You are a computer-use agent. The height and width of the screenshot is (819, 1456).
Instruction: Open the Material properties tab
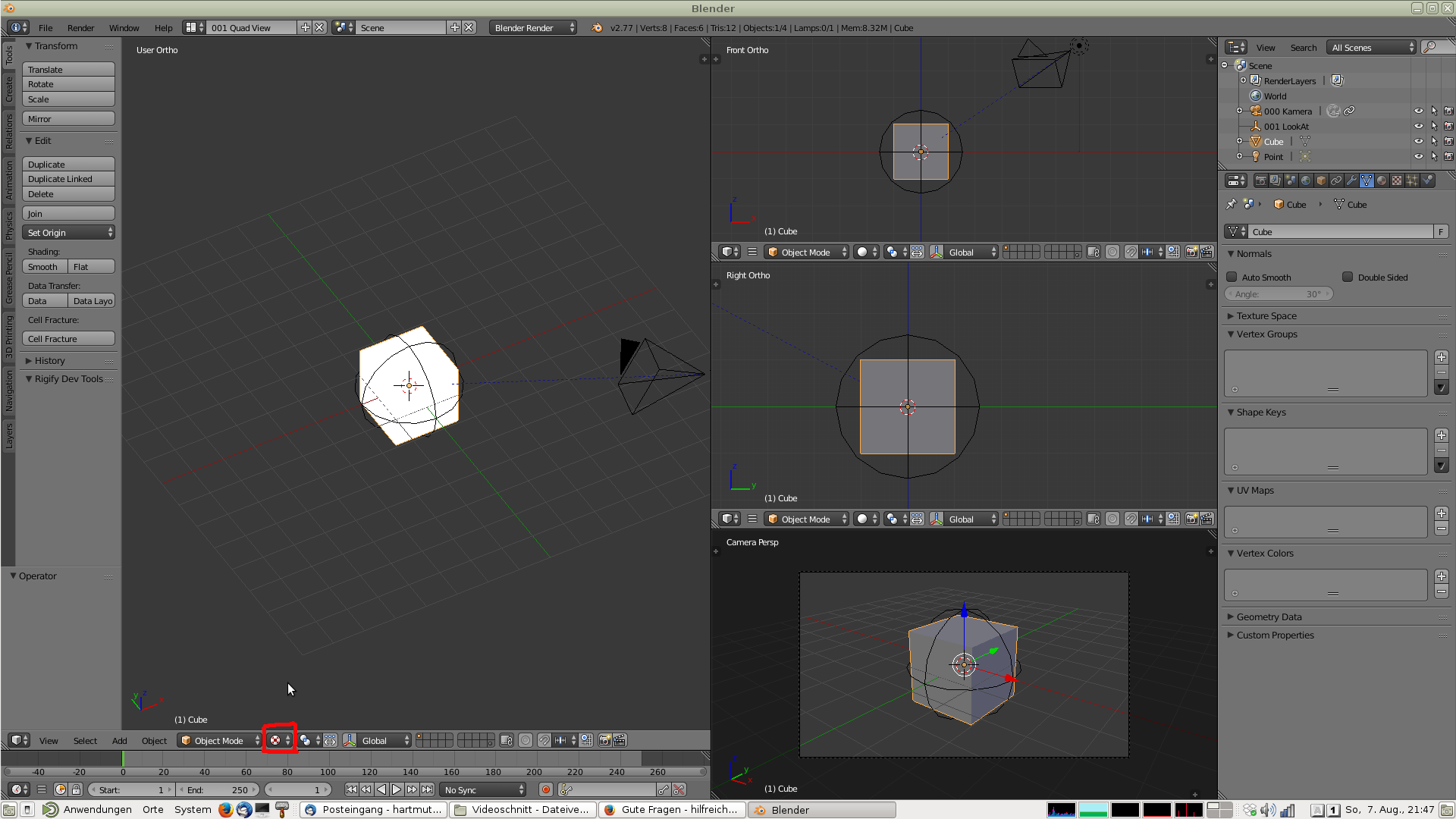(1382, 180)
